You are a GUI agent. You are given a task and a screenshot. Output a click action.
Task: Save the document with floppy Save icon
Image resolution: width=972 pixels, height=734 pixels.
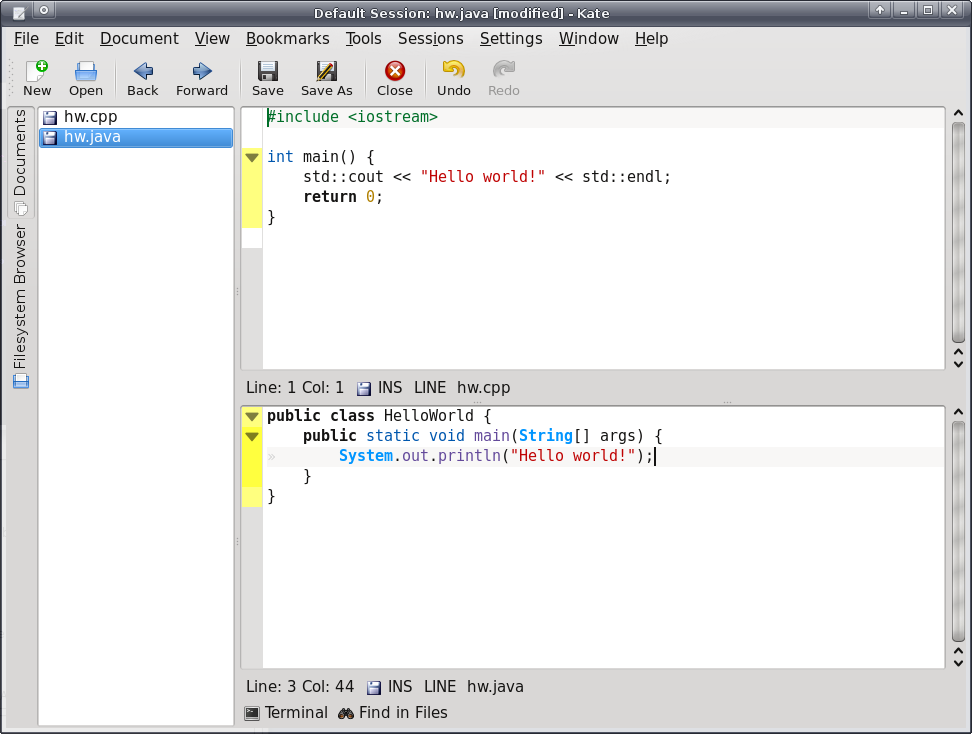click(267, 79)
